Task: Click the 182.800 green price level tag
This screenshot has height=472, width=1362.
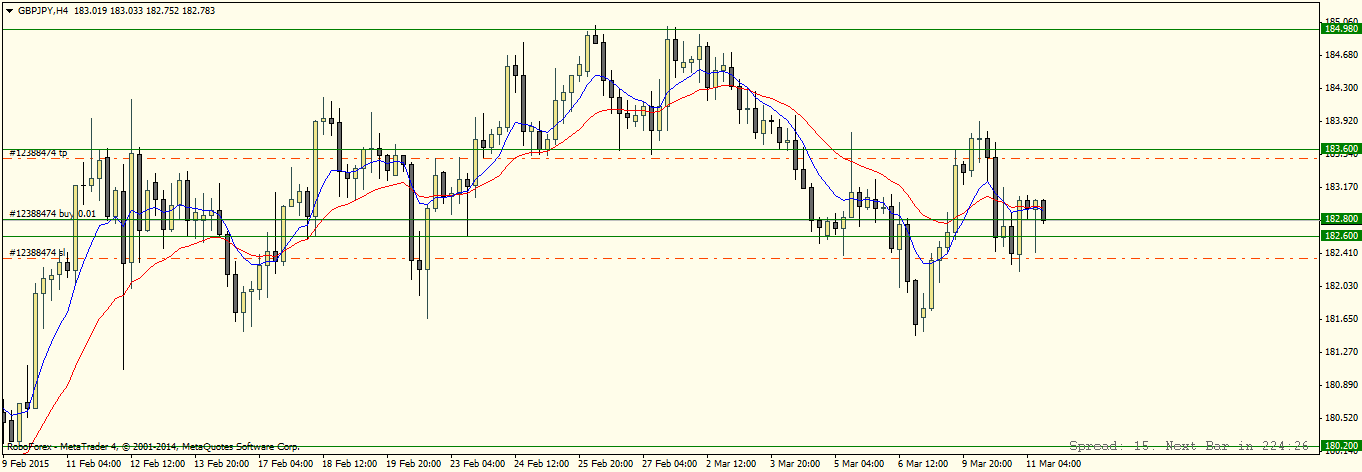Action: click(1341, 218)
